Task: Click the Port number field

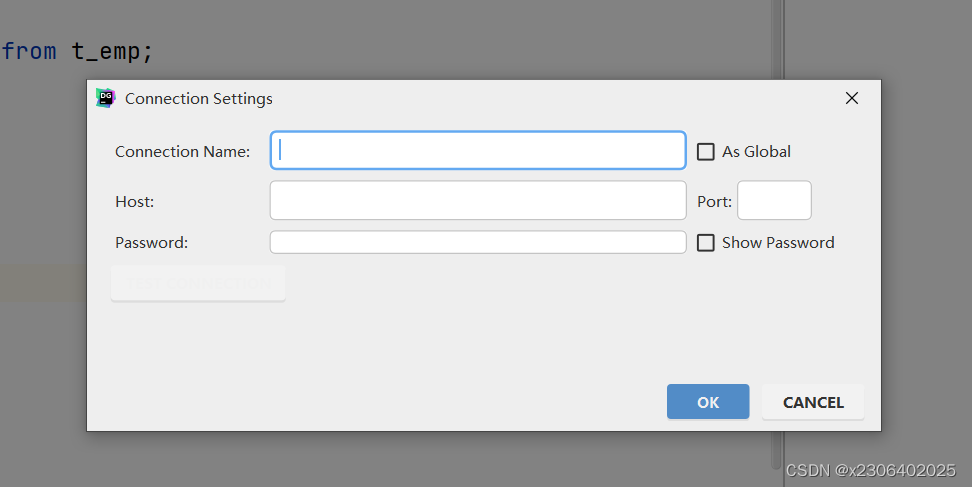Action: tap(774, 200)
